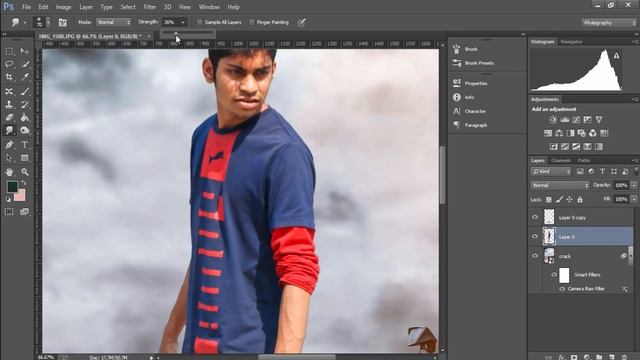The height and width of the screenshot is (360, 640).
Task: Select the Paint Bucket tool
Action: coord(24,118)
